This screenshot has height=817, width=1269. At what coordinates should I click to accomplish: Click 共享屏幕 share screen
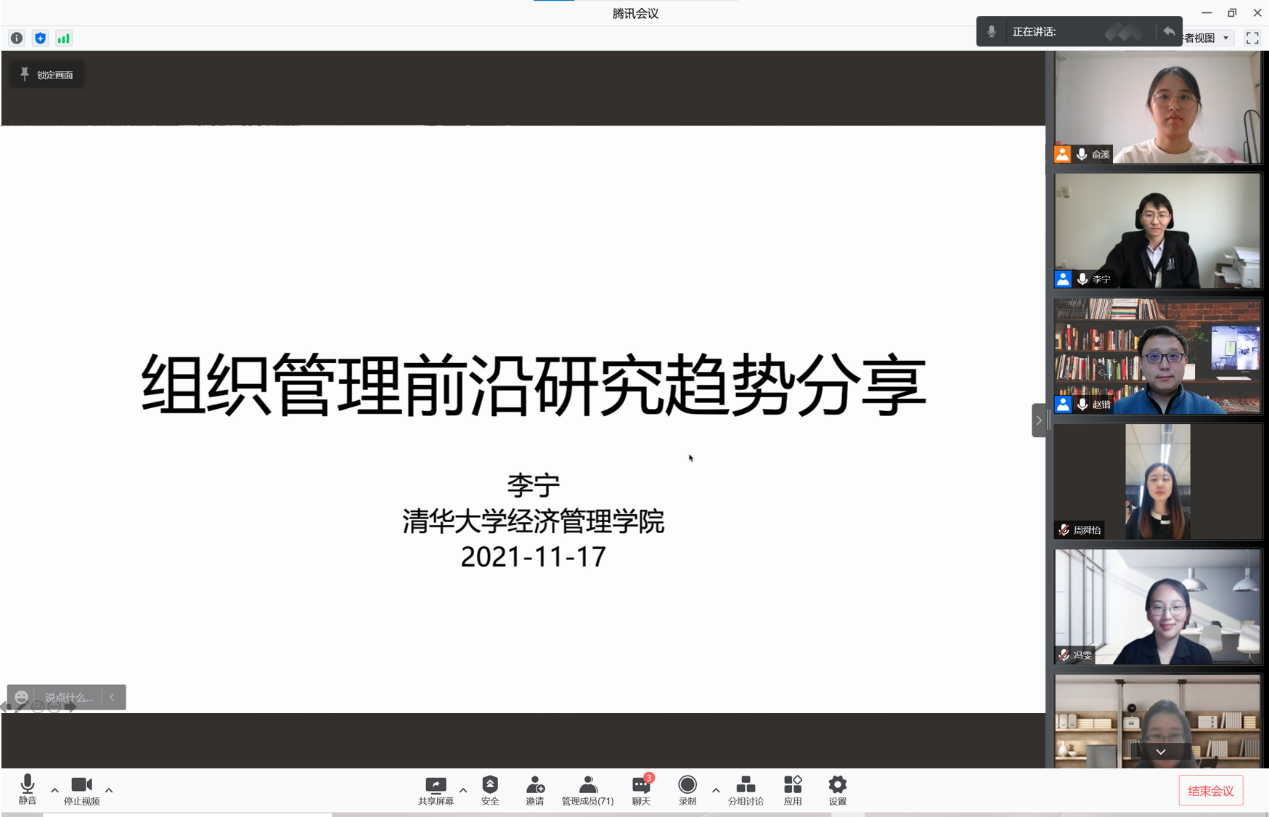[435, 790]
